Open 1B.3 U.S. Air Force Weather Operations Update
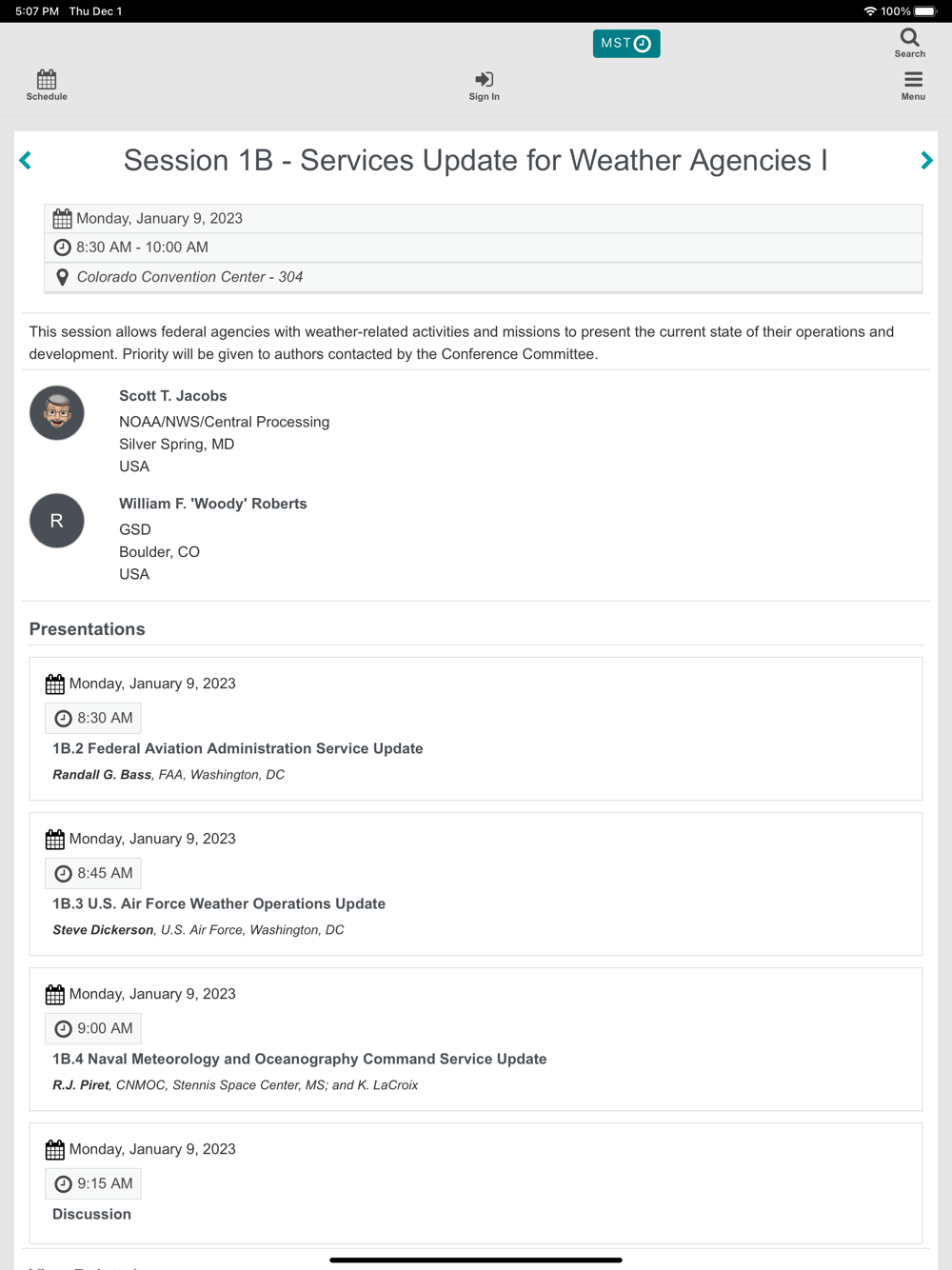The height and width of the screenshot is (1270, 952). [219, 903]
